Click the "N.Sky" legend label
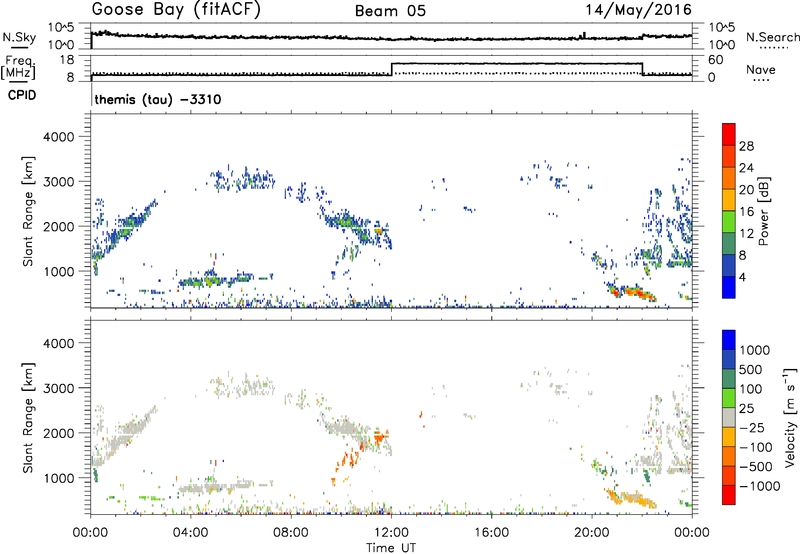The height and width of the screenshot is (554, 800). pos(19,37)
